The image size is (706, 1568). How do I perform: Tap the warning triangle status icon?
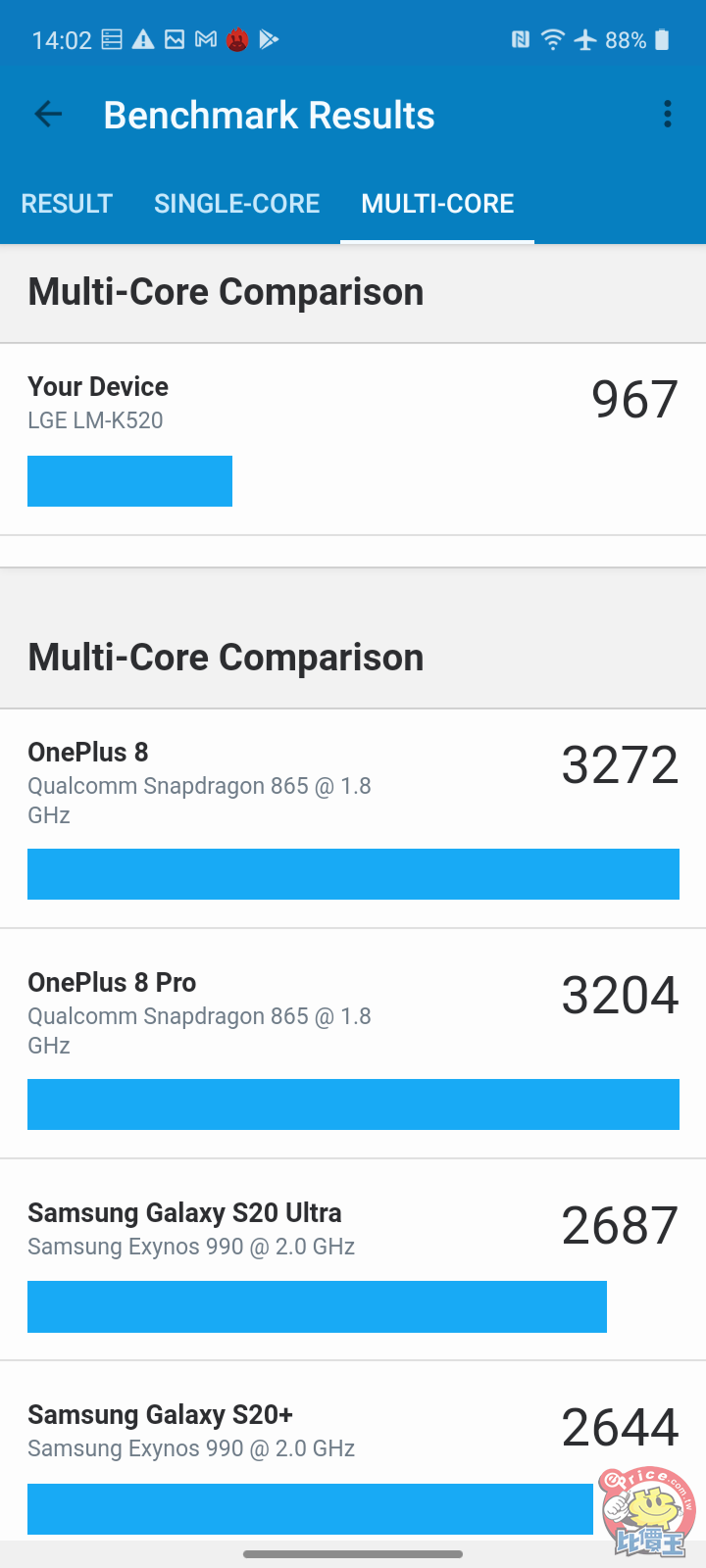143,39
